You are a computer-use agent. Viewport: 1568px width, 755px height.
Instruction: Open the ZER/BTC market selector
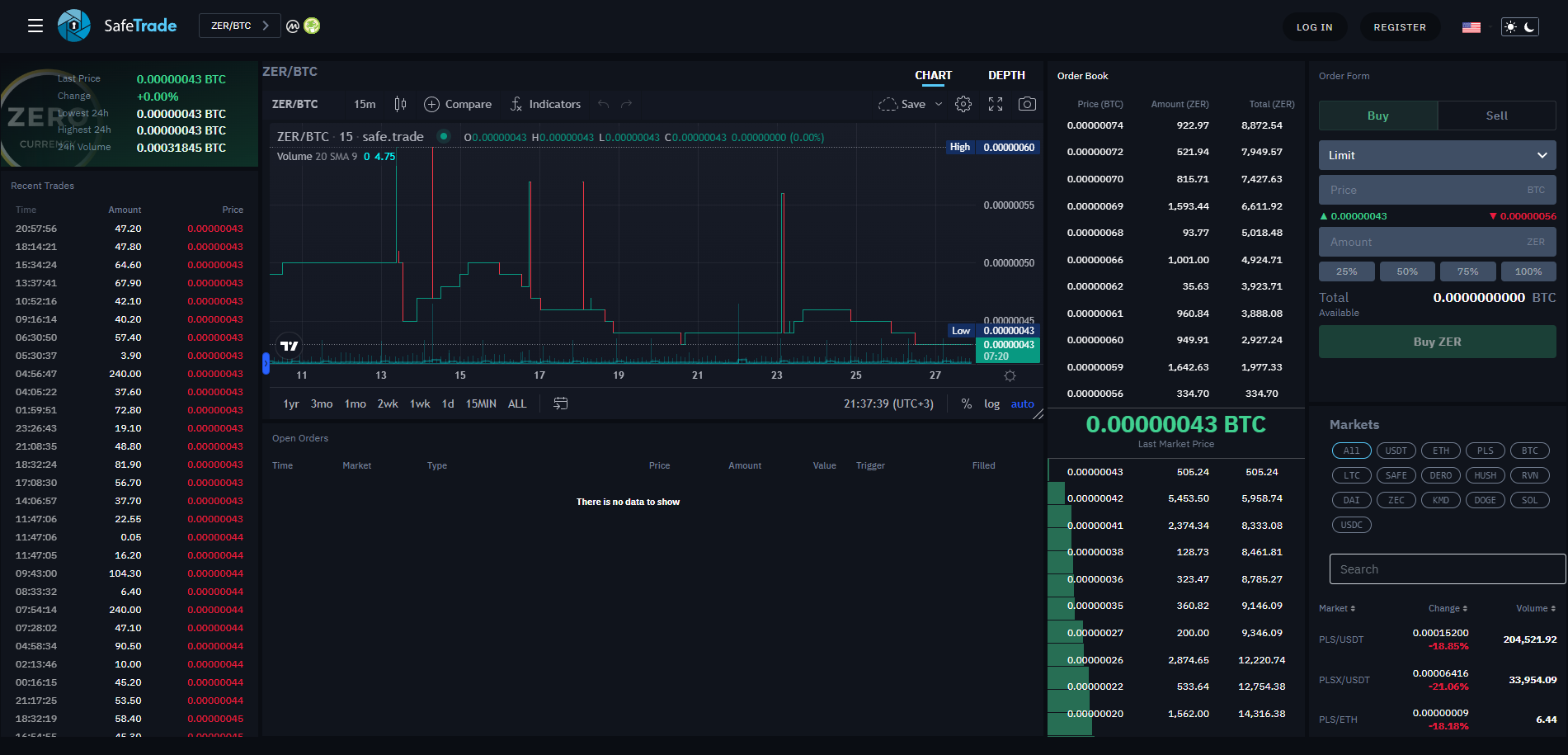point(239,26)
